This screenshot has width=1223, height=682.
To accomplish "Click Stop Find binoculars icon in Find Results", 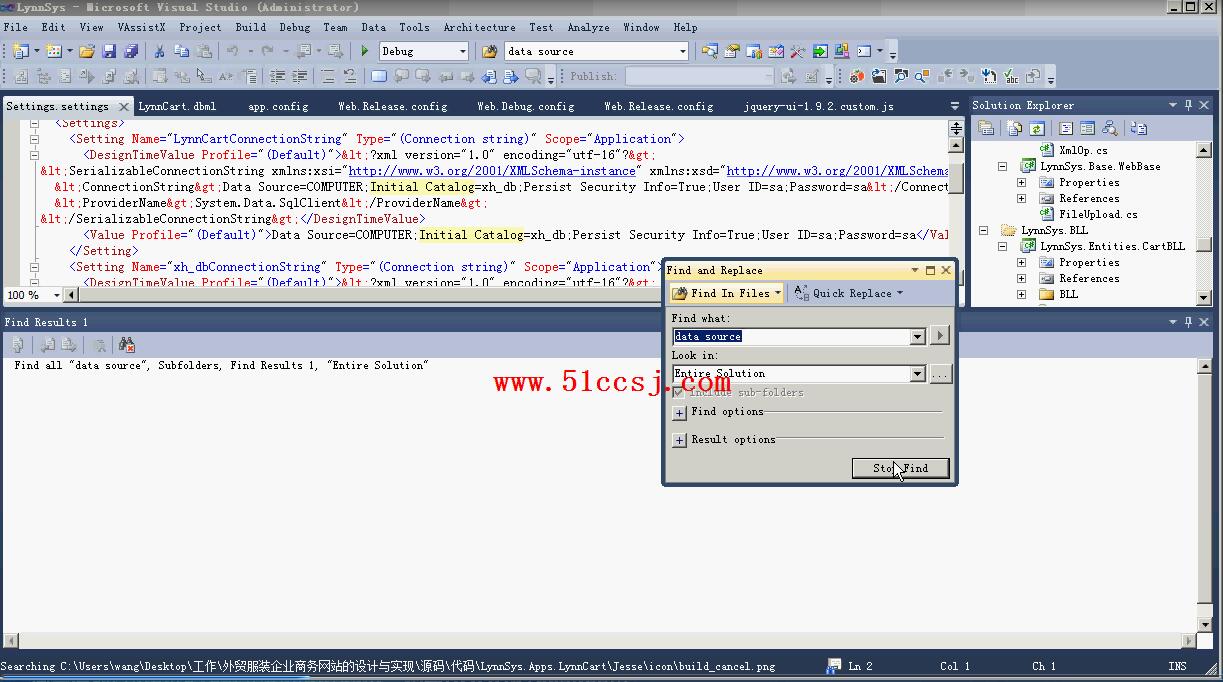I will click(x=126, y=345).
